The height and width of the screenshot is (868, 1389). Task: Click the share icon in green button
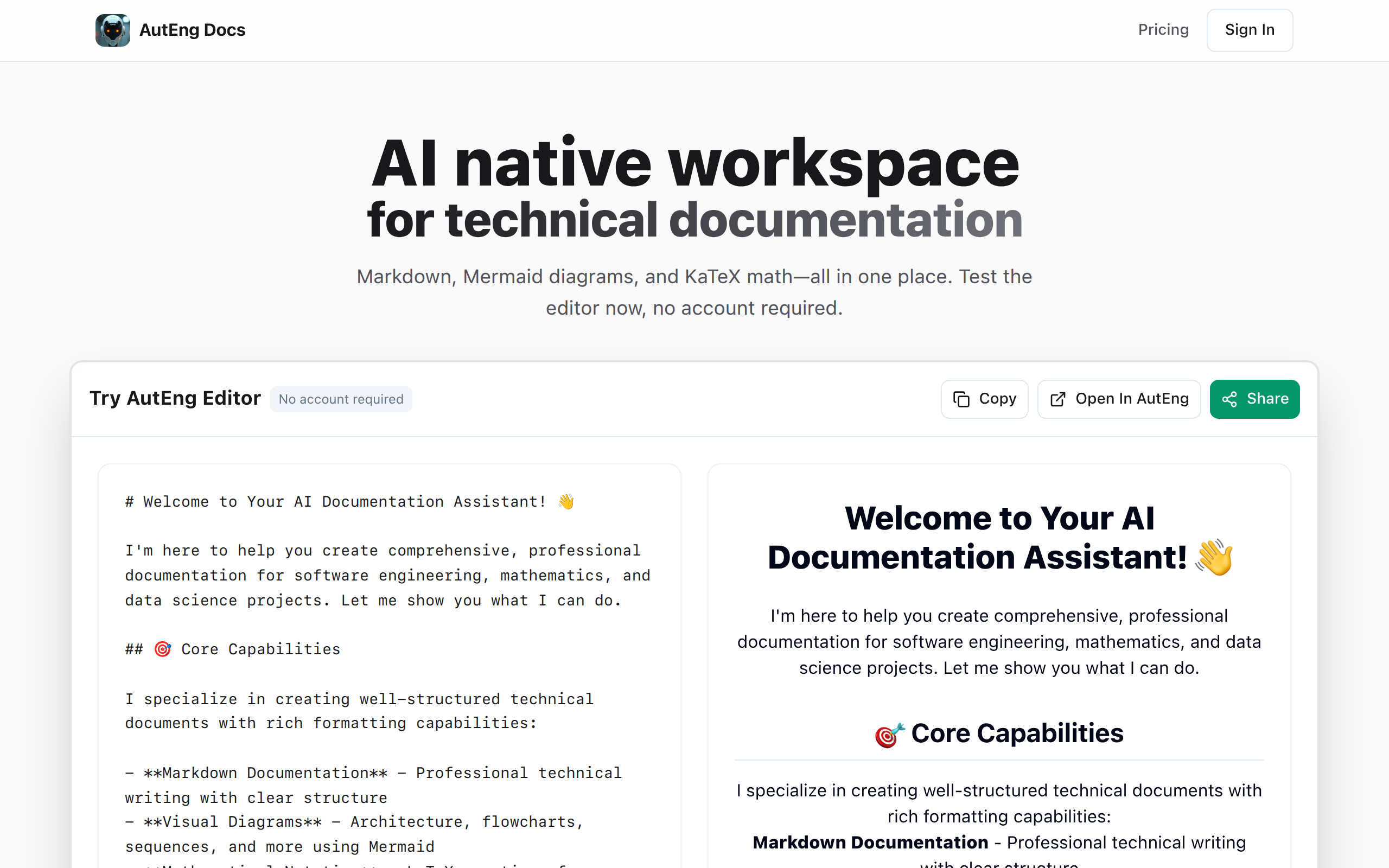(x=1229, y=399)
